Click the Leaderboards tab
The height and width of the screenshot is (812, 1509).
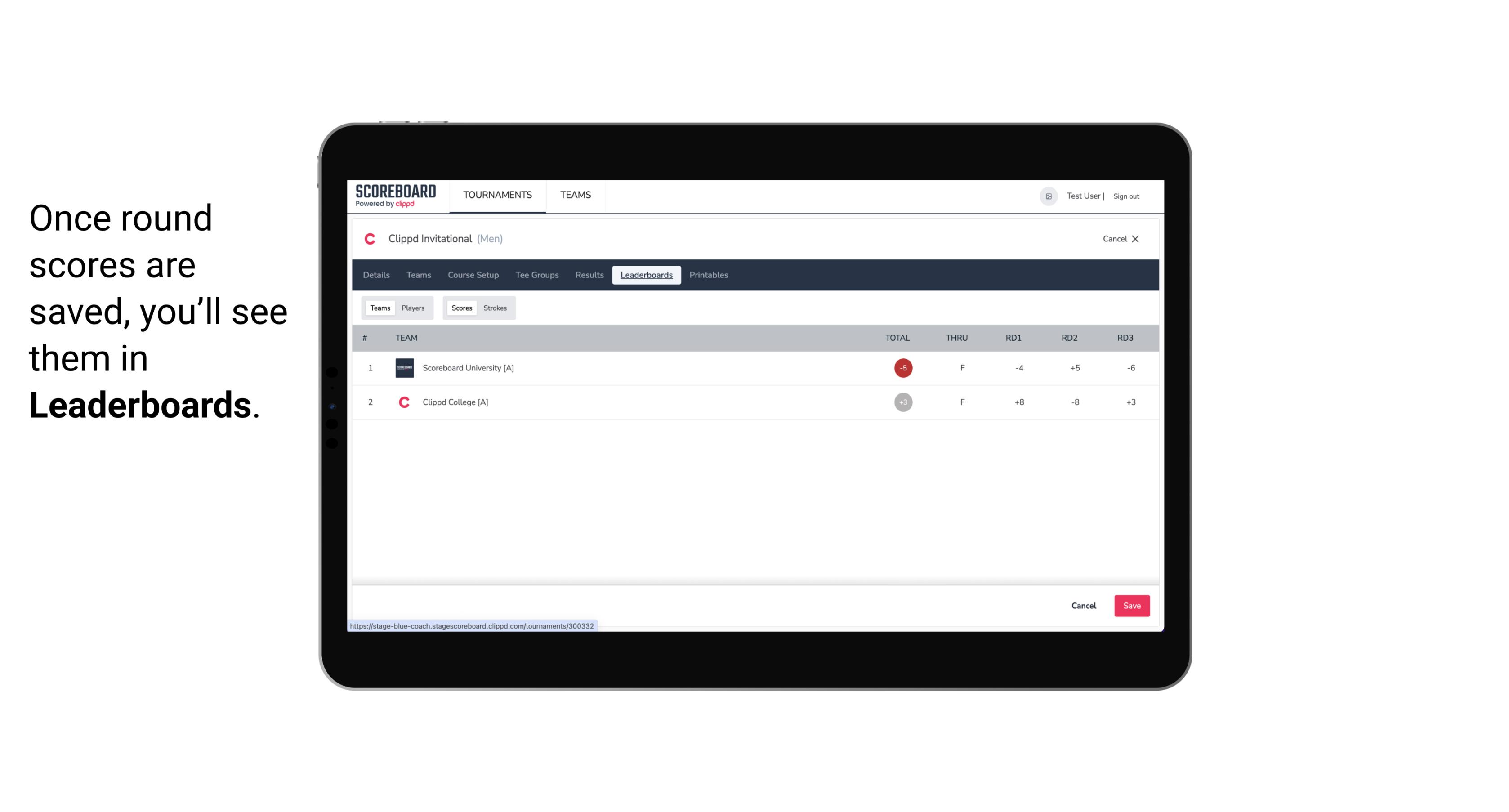pos(646,275)
